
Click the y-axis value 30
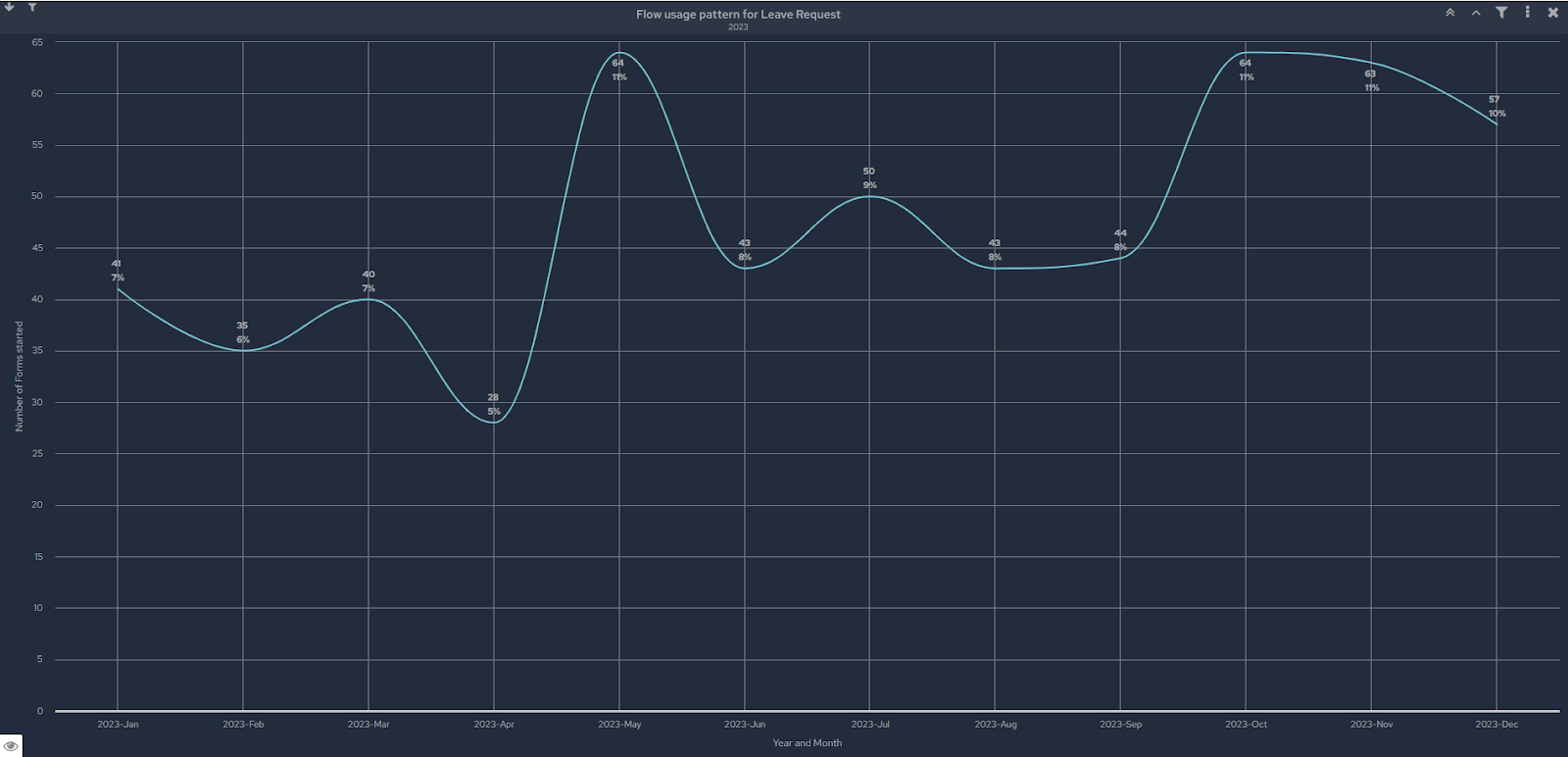point(37,402)
